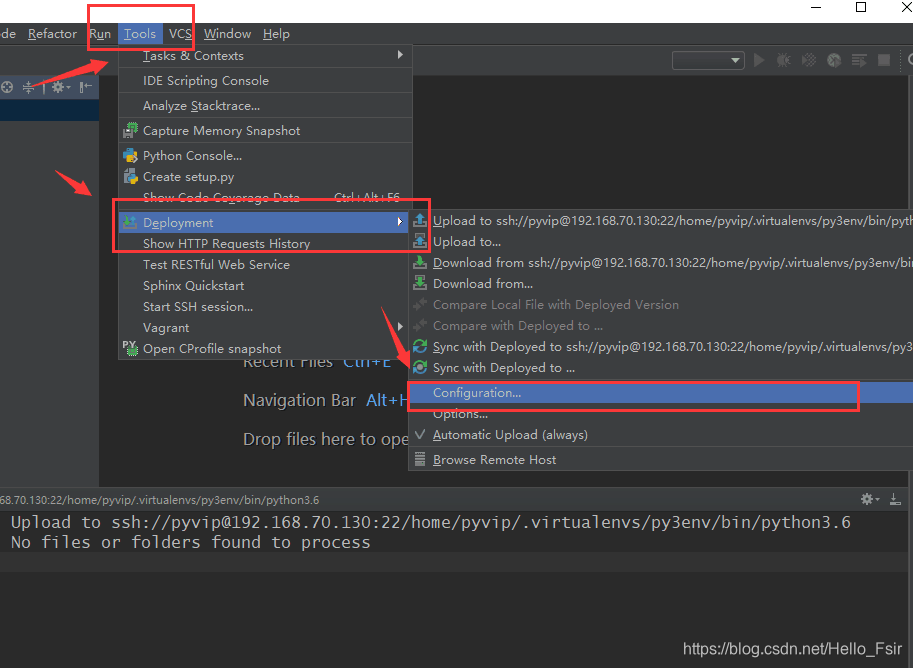This screenshot has height=668, width=913.
Task: Select Show HTTP Requests History
Action: pyautogui.click(x=266, y=243)
